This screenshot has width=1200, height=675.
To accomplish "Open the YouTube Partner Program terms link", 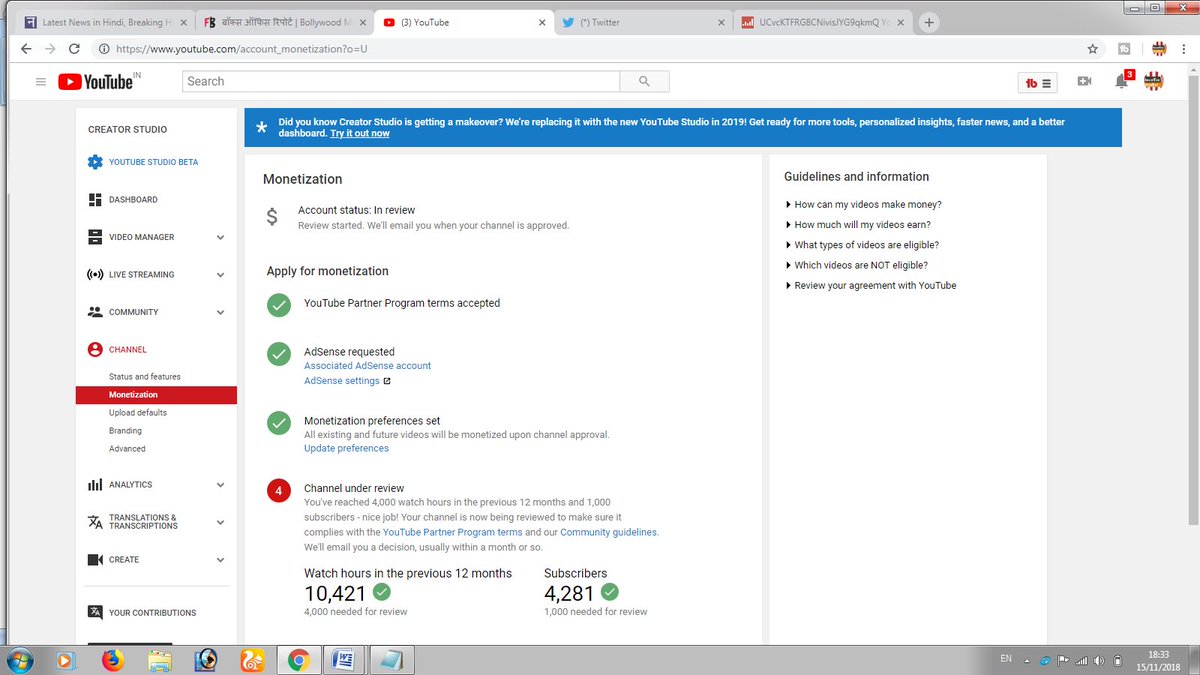I will coord(453,532).
